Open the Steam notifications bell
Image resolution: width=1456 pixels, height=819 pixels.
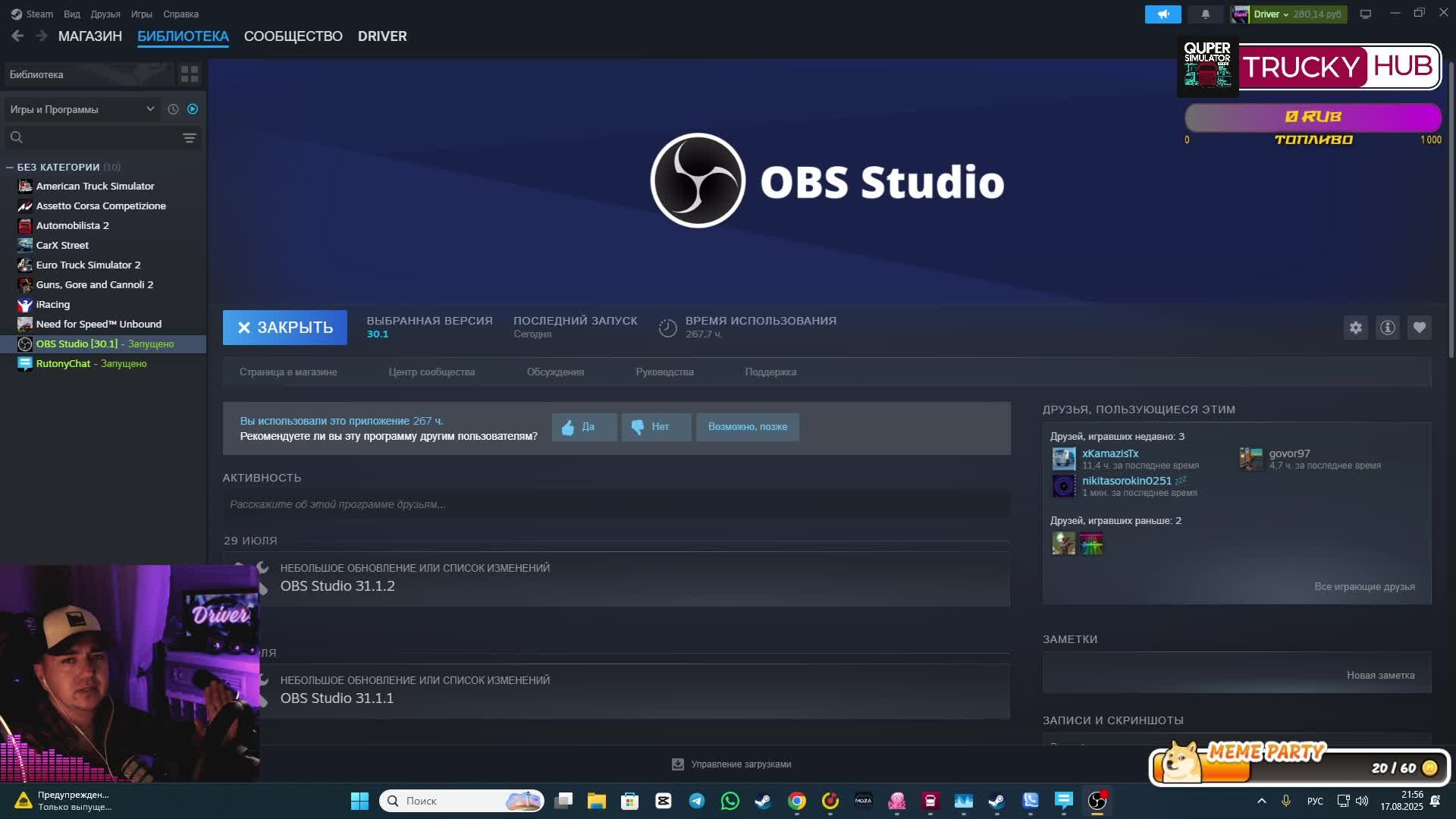coord(1205,14)
